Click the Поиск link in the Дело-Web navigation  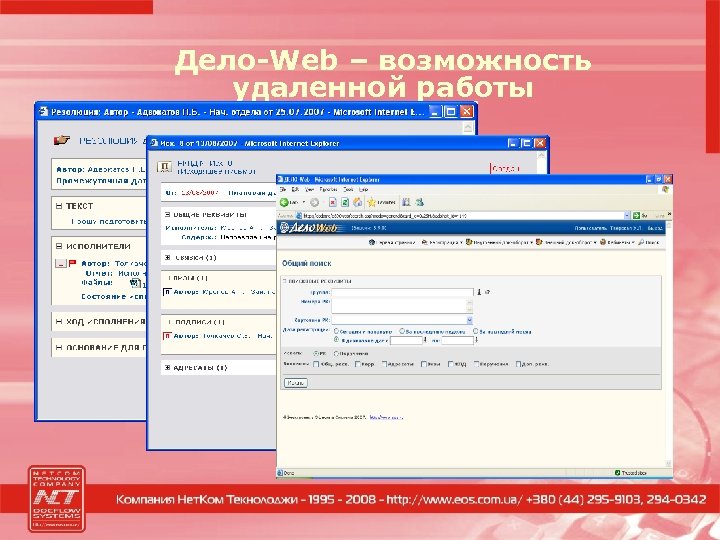pyautogui.click(x=648, y=242)
